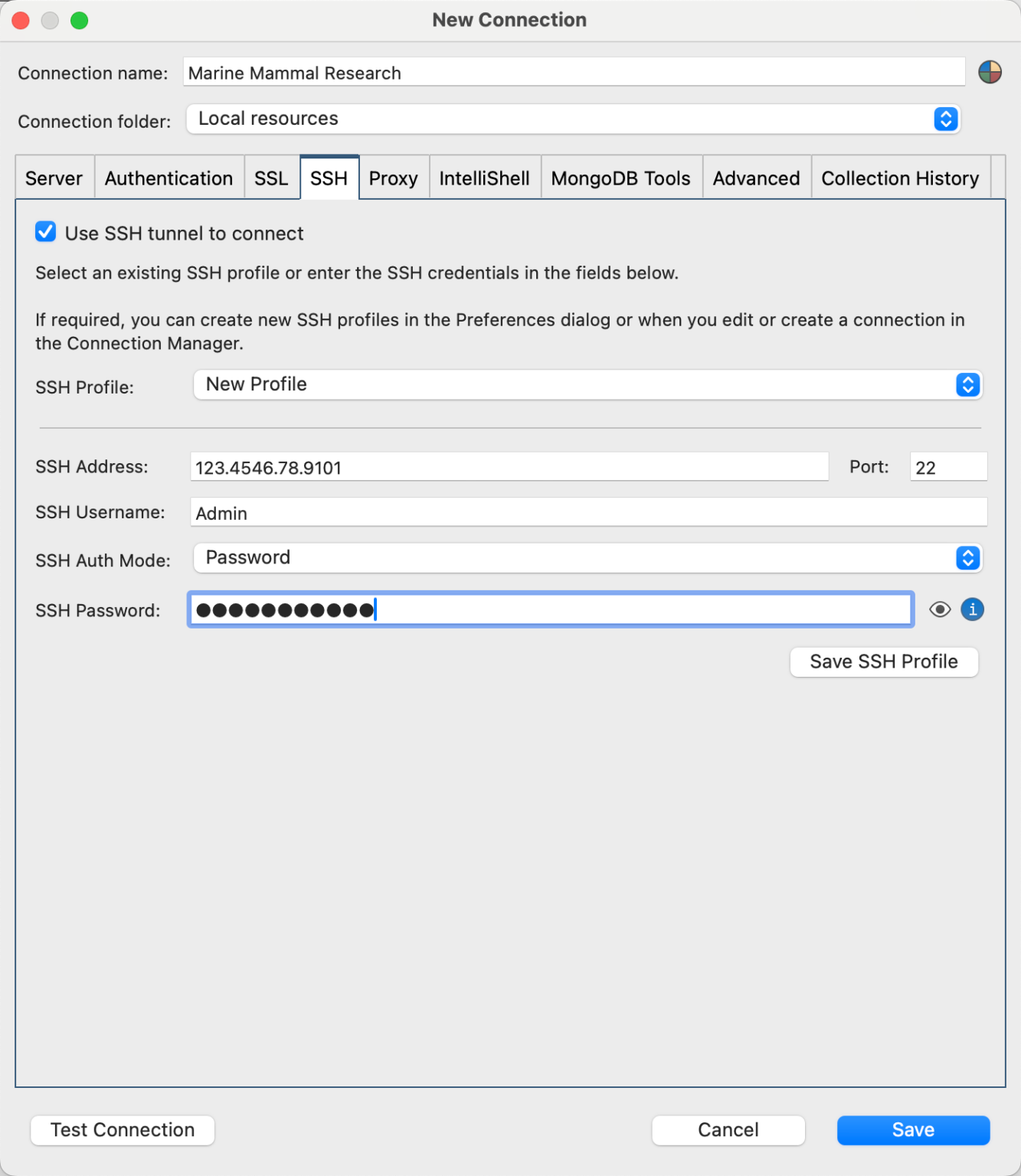Show the SSH password using the eye icon
This screenshot has height=1176, width=1021.
point(940,609)
